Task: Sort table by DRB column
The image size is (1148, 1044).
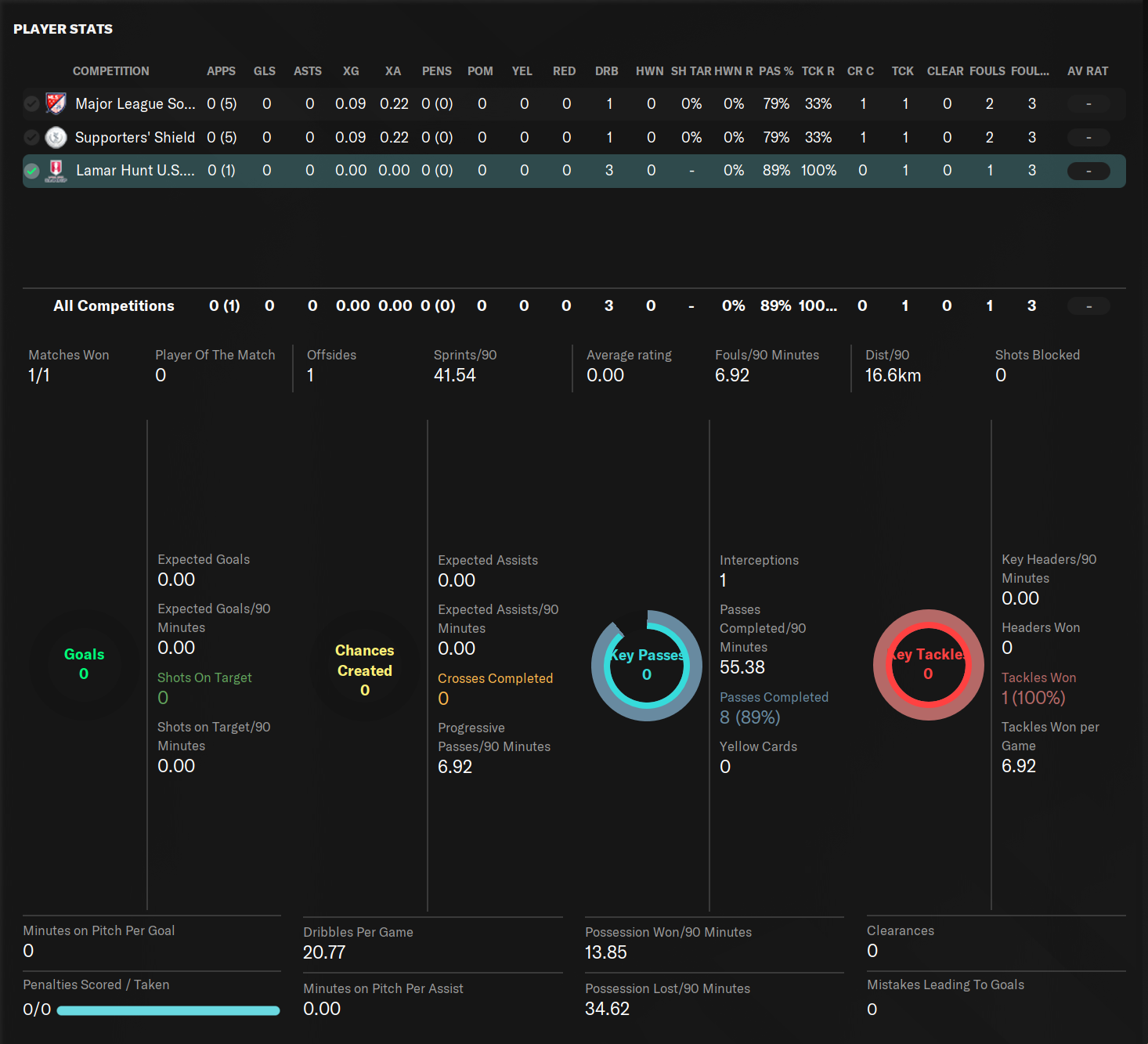Action: (x=607, y=71)
